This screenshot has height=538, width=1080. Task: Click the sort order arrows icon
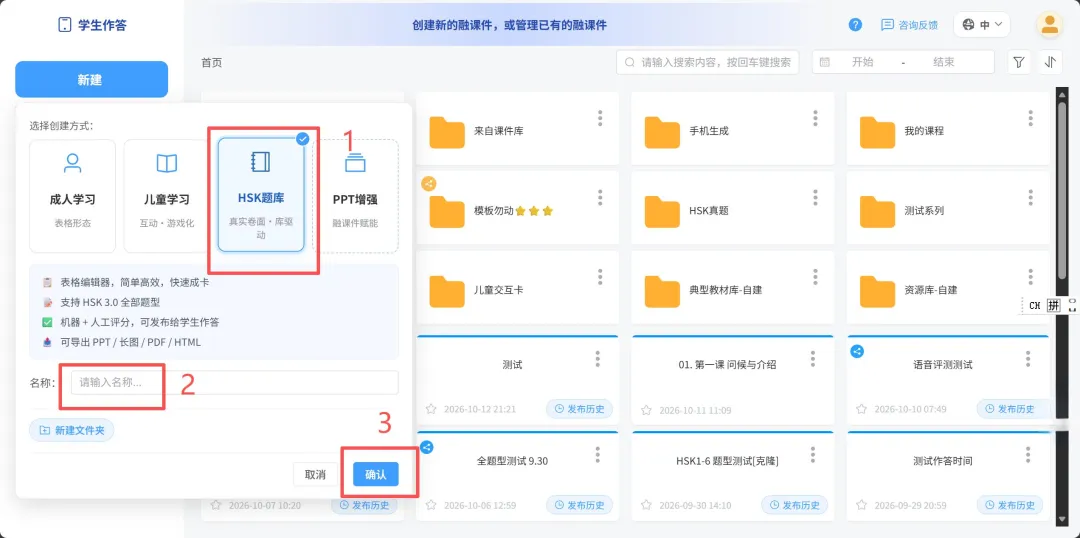tap(1050, 62)
